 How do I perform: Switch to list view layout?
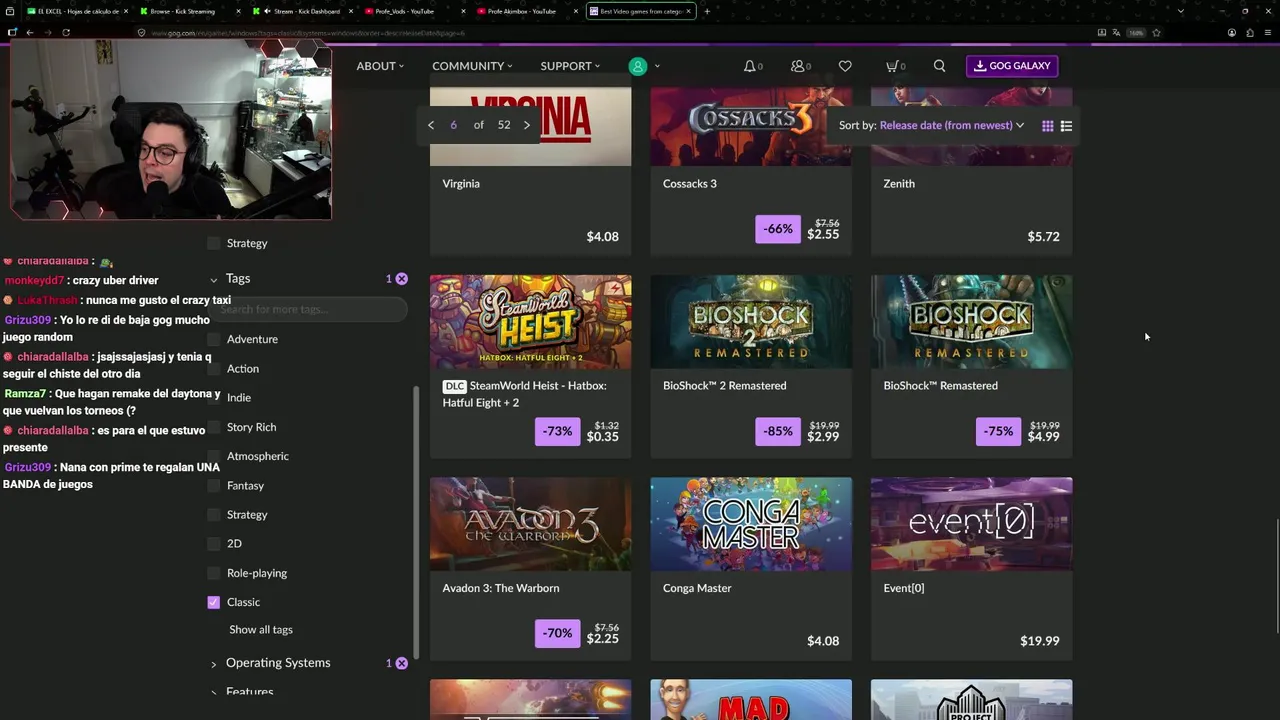pos(1066,126)
